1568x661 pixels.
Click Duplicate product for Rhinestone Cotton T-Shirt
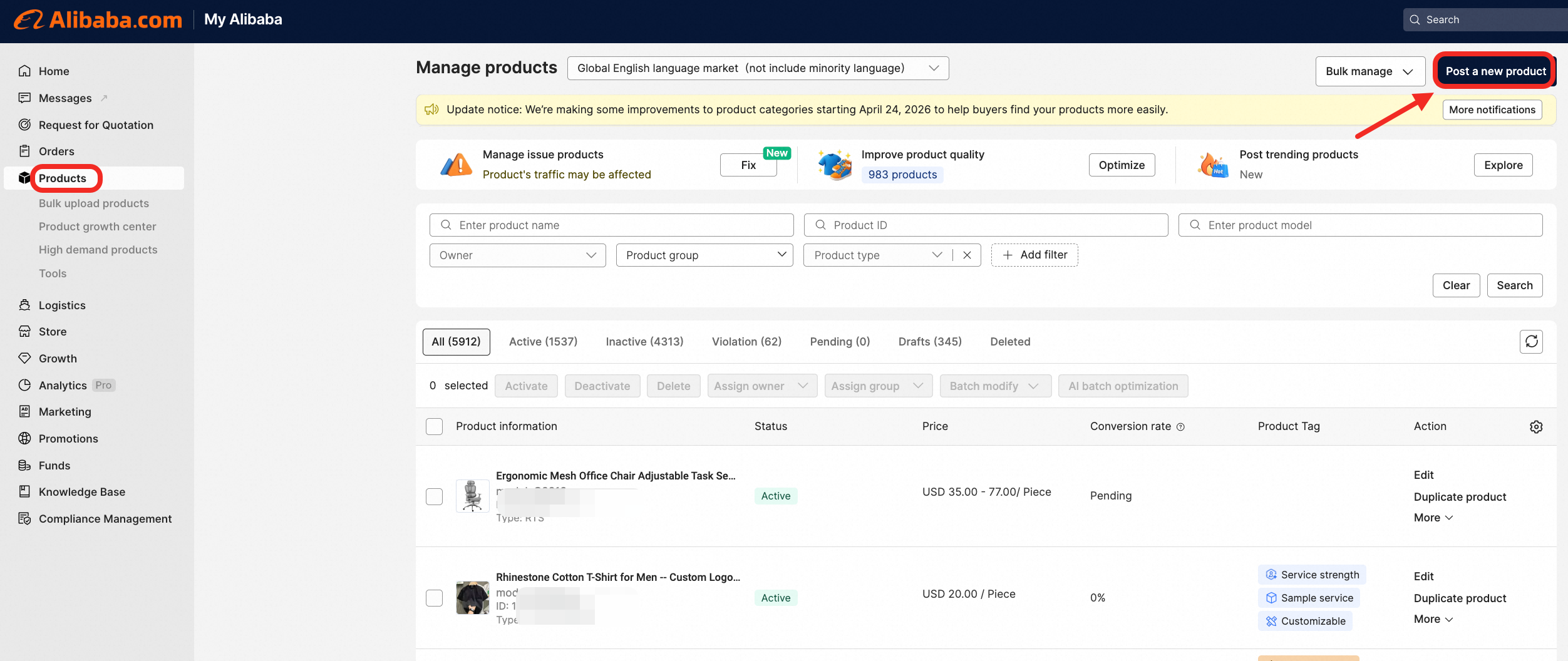1460,598
